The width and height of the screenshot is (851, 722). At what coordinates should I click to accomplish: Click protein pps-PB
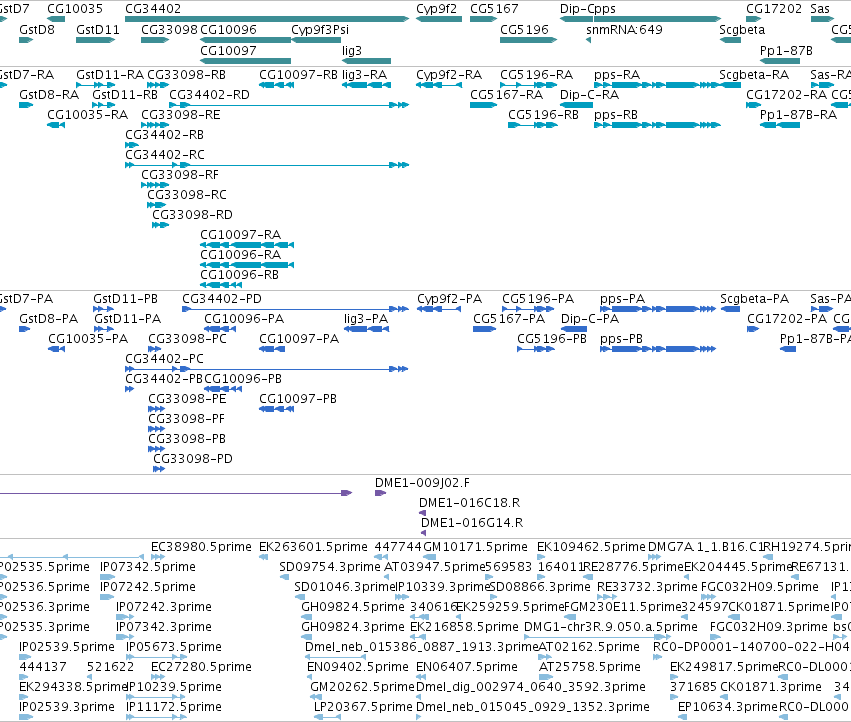pos(658,349)
